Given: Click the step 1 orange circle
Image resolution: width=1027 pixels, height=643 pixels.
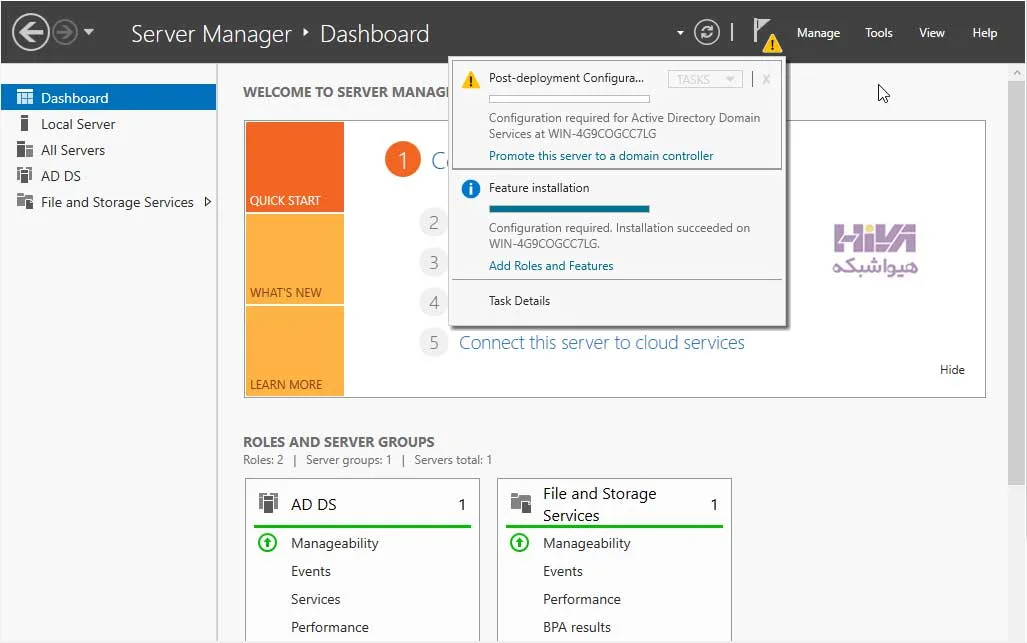Looking at the screenshot, I should point(402,160).
